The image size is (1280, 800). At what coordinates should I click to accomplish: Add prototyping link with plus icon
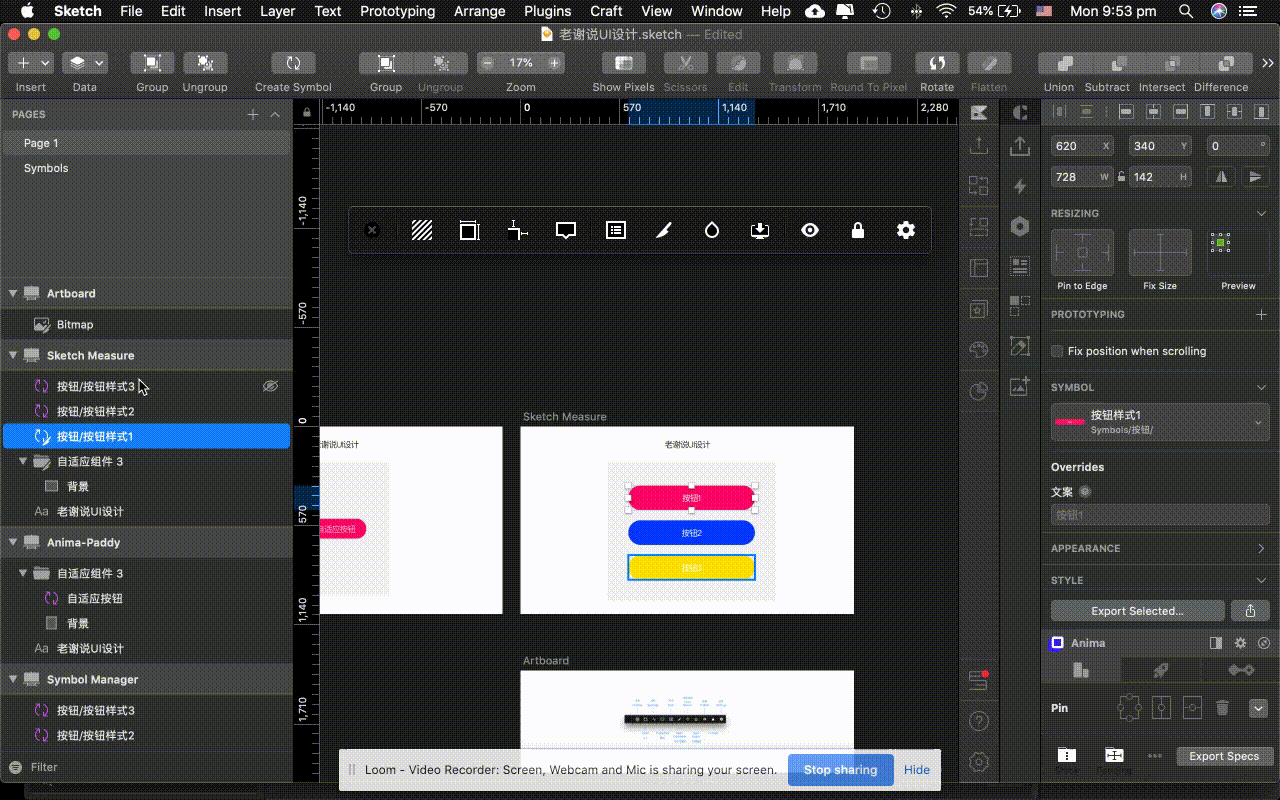coord(1261,314)
